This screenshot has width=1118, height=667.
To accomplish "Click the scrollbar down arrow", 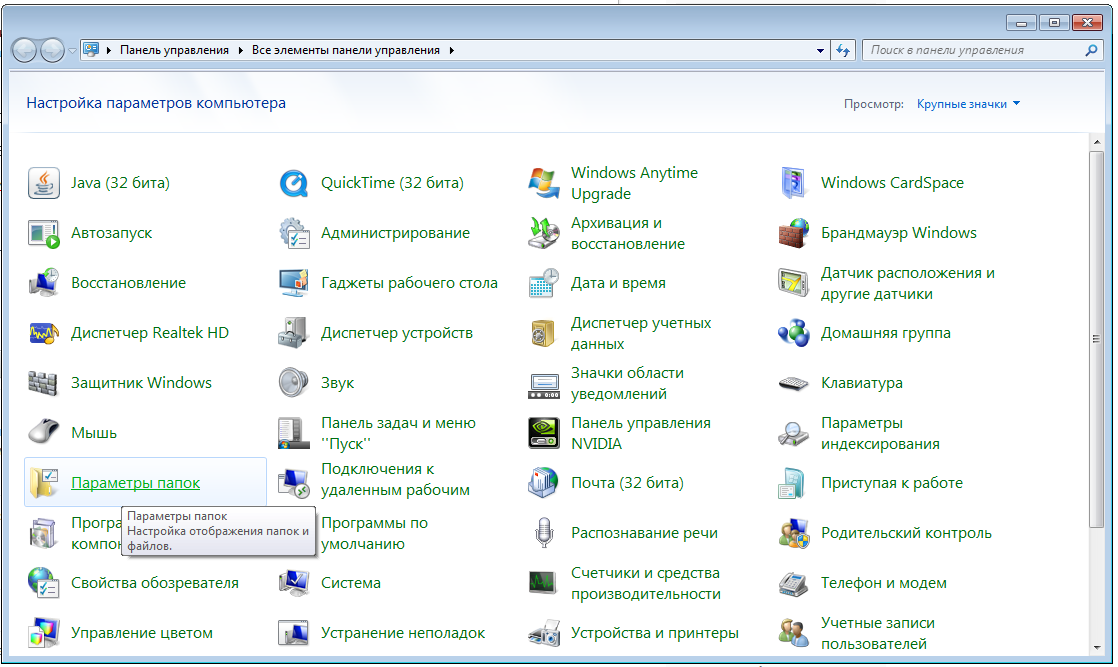I will 1096,648.
